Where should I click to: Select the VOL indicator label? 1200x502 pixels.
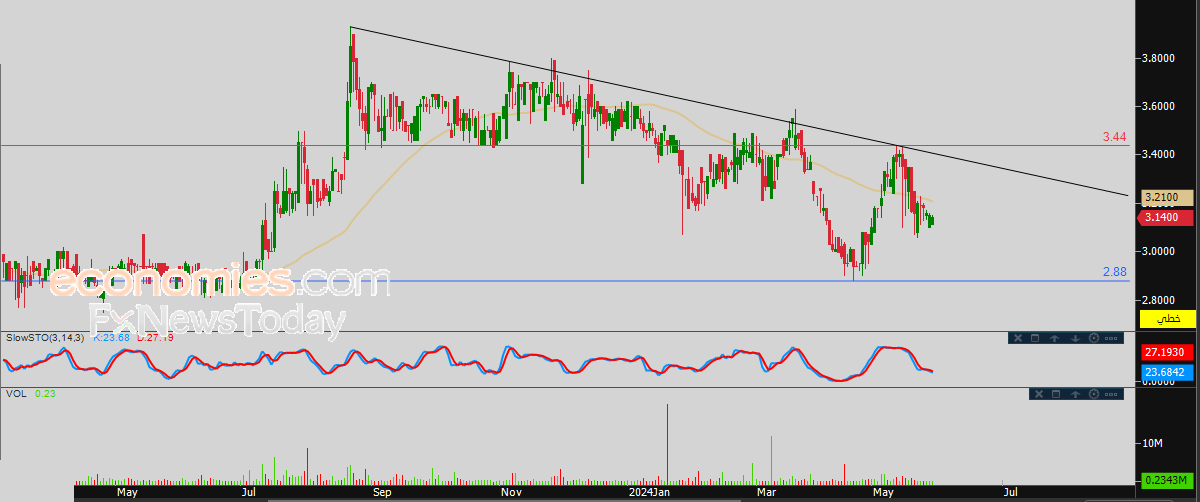point(15,394)
